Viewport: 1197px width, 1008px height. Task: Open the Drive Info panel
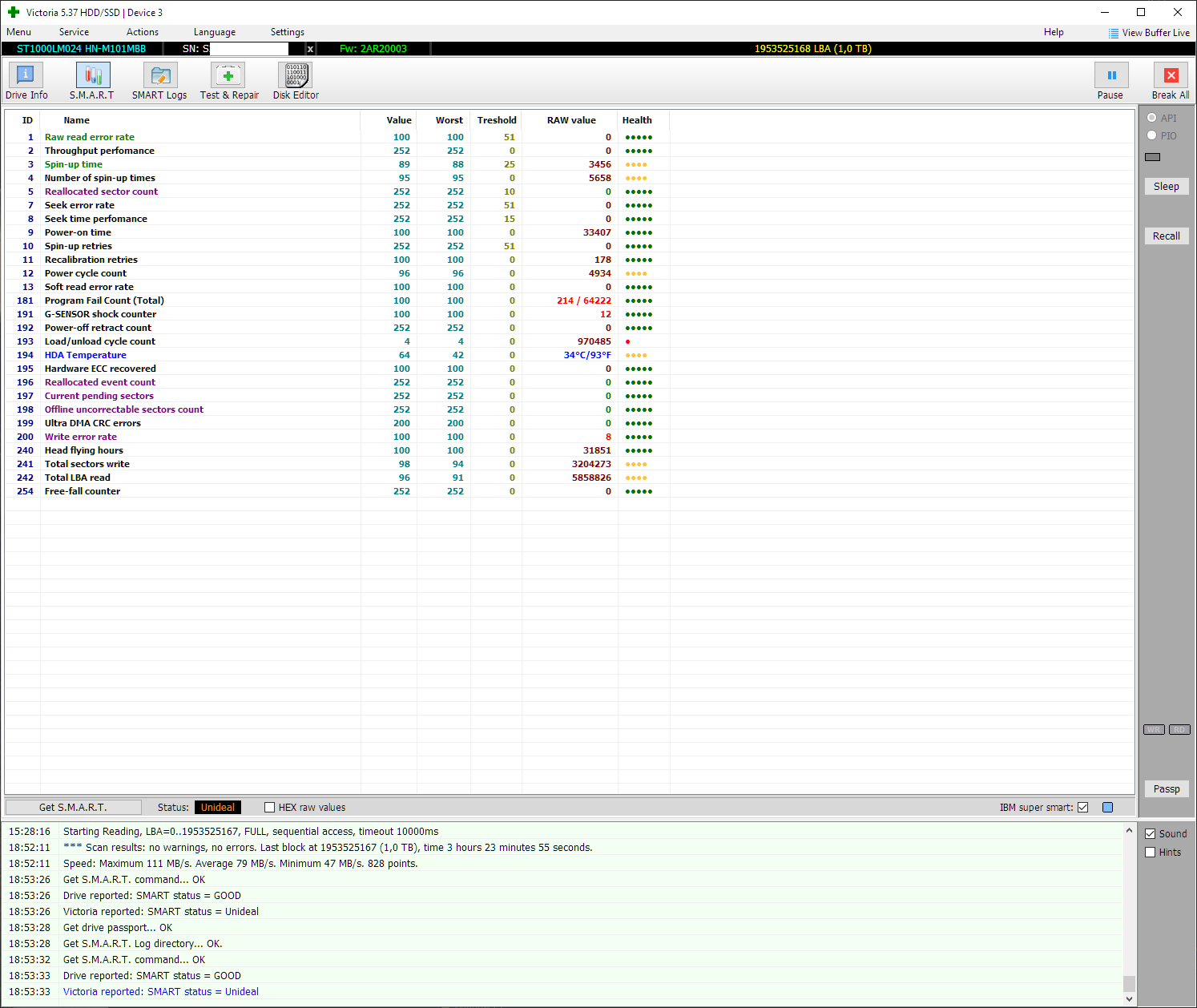pyautogui.click(x=26, y=81)
